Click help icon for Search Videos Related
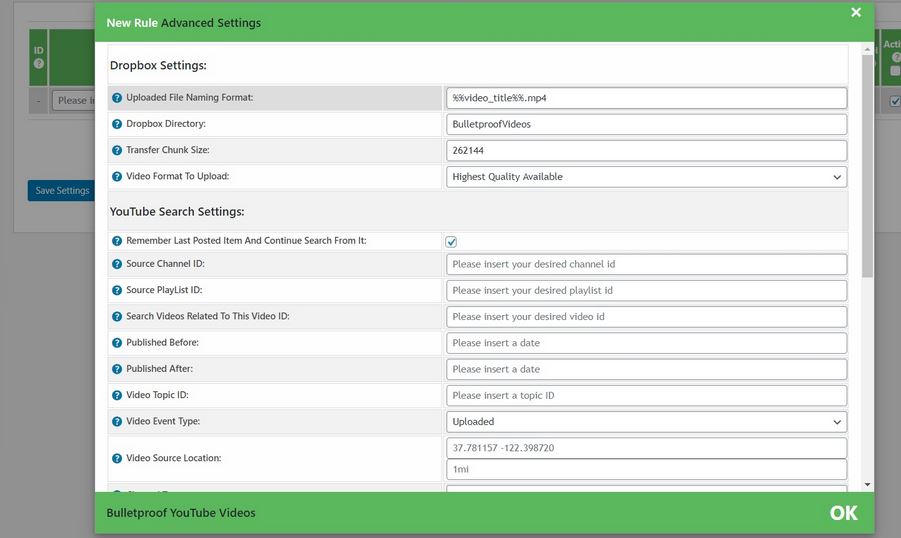This screenshot has width=901, height=538. click(x=117, y=317)
